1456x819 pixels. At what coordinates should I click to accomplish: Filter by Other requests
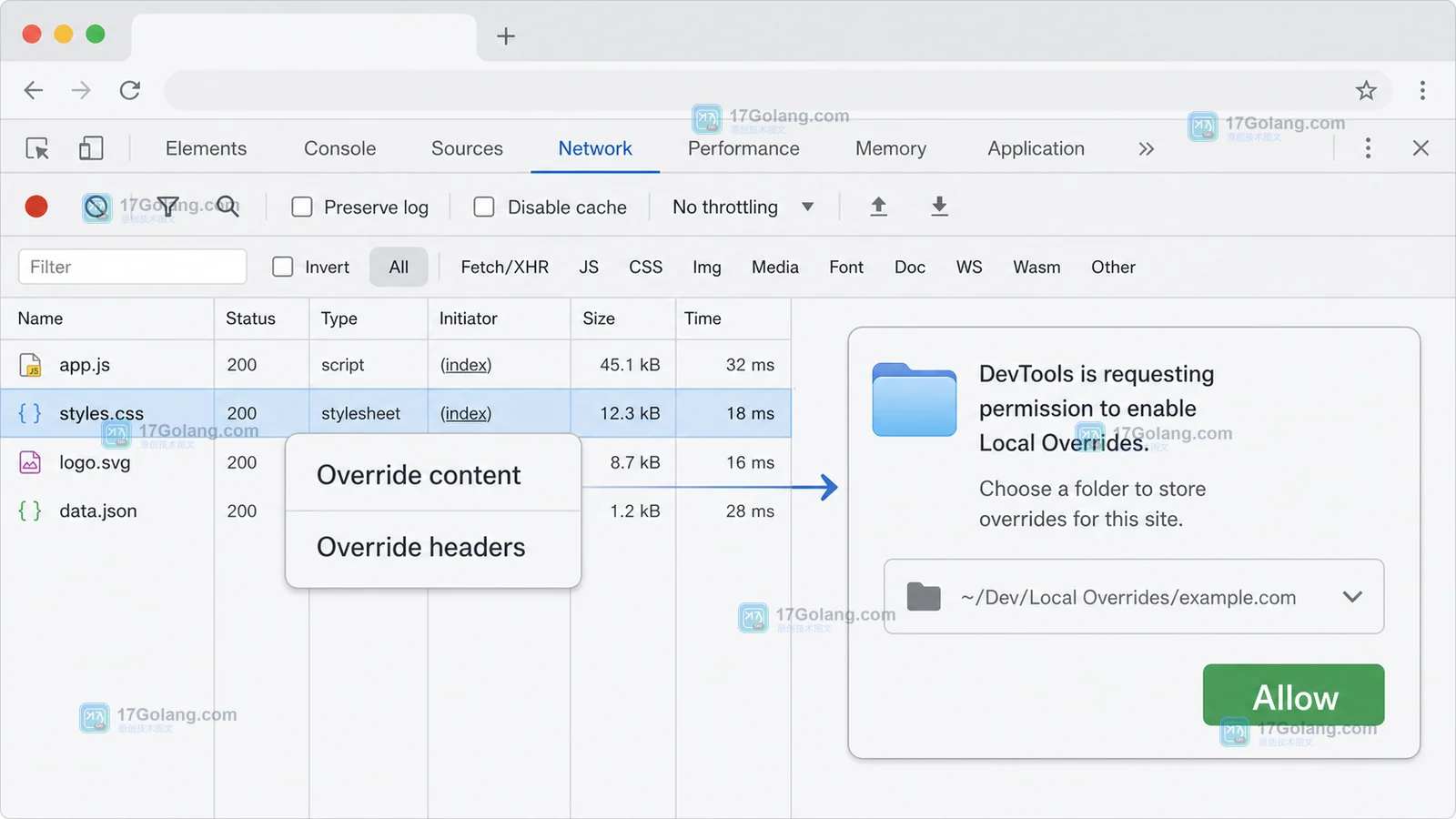(x=1113, y=267)
